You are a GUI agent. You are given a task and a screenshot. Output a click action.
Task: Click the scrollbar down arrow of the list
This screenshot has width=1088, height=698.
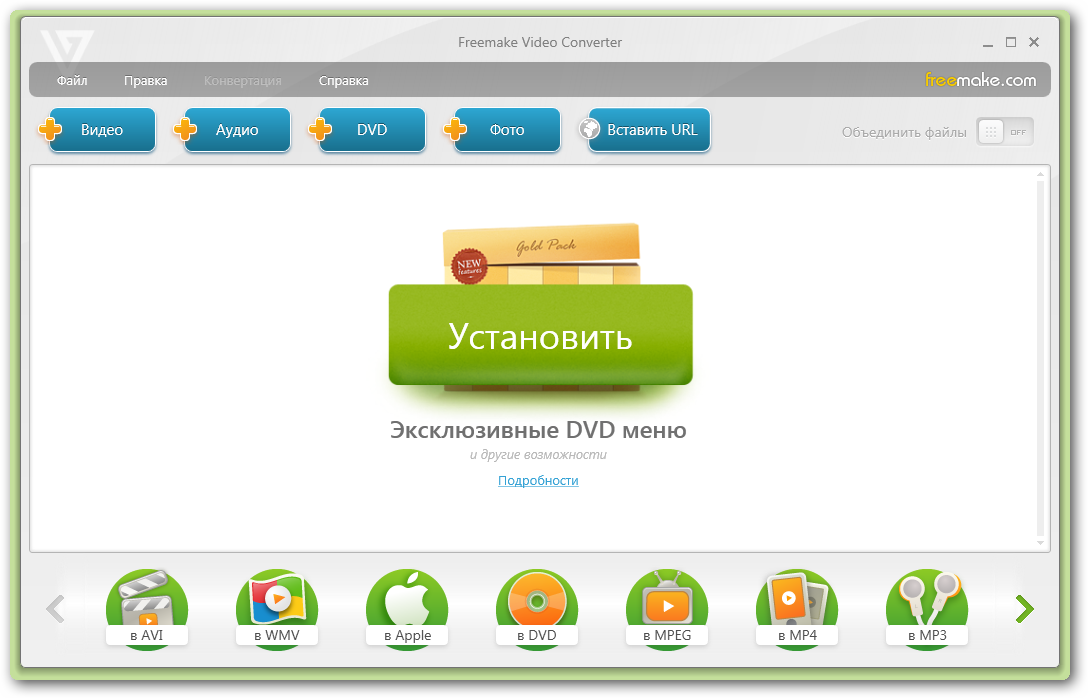pyautogui.click(x=1040, y=543)
